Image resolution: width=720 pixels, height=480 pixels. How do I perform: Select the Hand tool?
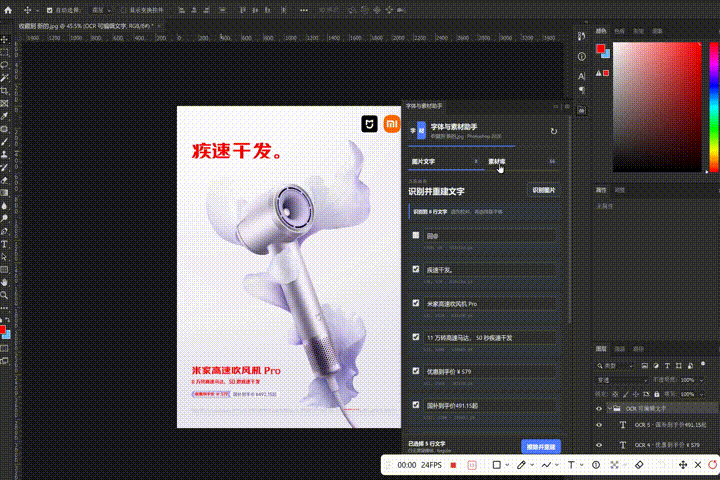[x=5, y=282]
